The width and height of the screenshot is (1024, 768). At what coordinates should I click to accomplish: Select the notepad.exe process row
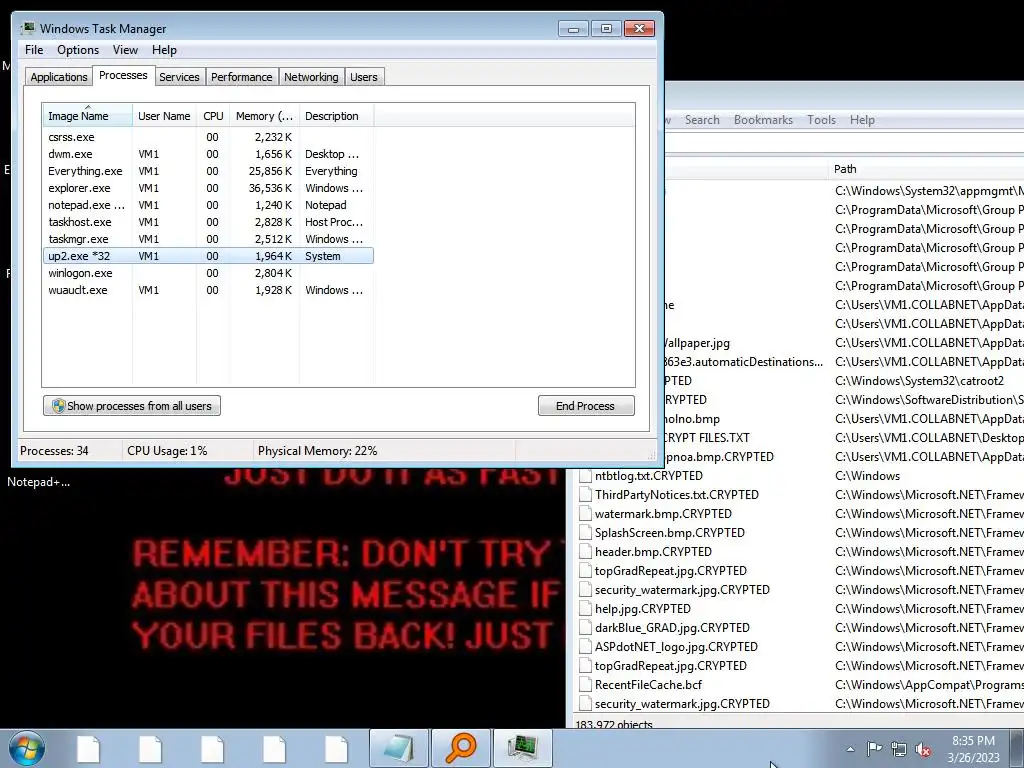208,205
